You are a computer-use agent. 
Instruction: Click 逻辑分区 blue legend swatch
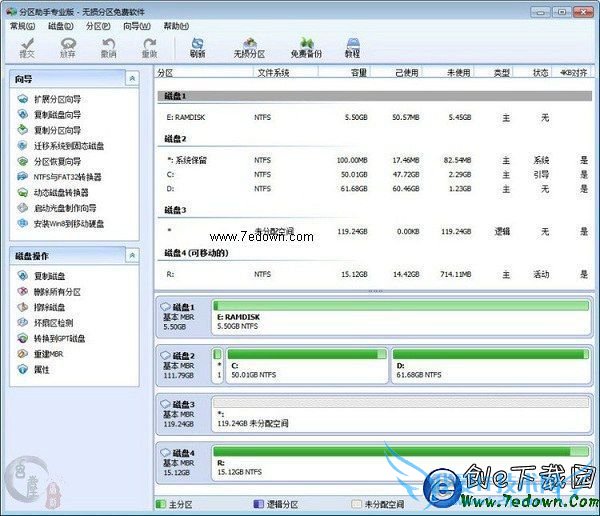pyautogui.click(x=259, y=504)
